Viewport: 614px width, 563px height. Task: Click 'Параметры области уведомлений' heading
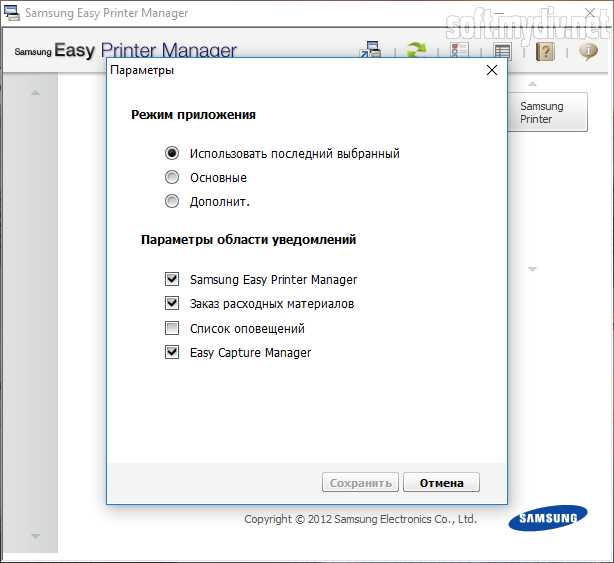pos(249,239)
